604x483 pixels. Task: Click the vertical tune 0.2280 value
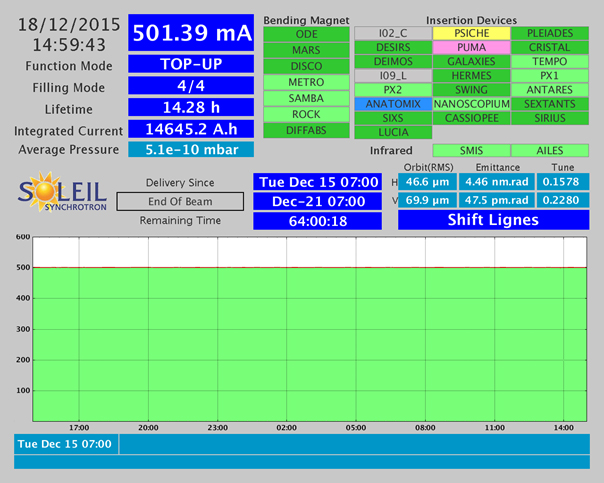click(x=564, y=200)
